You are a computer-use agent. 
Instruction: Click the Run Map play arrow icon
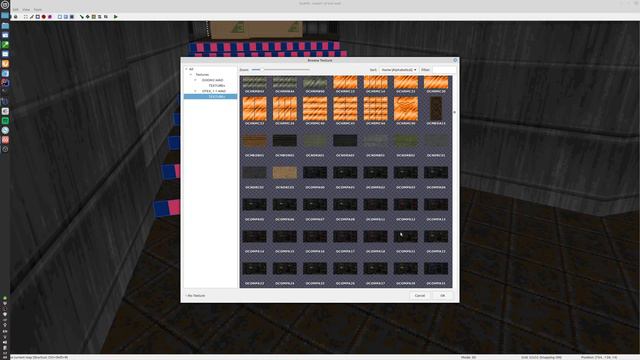116,17
